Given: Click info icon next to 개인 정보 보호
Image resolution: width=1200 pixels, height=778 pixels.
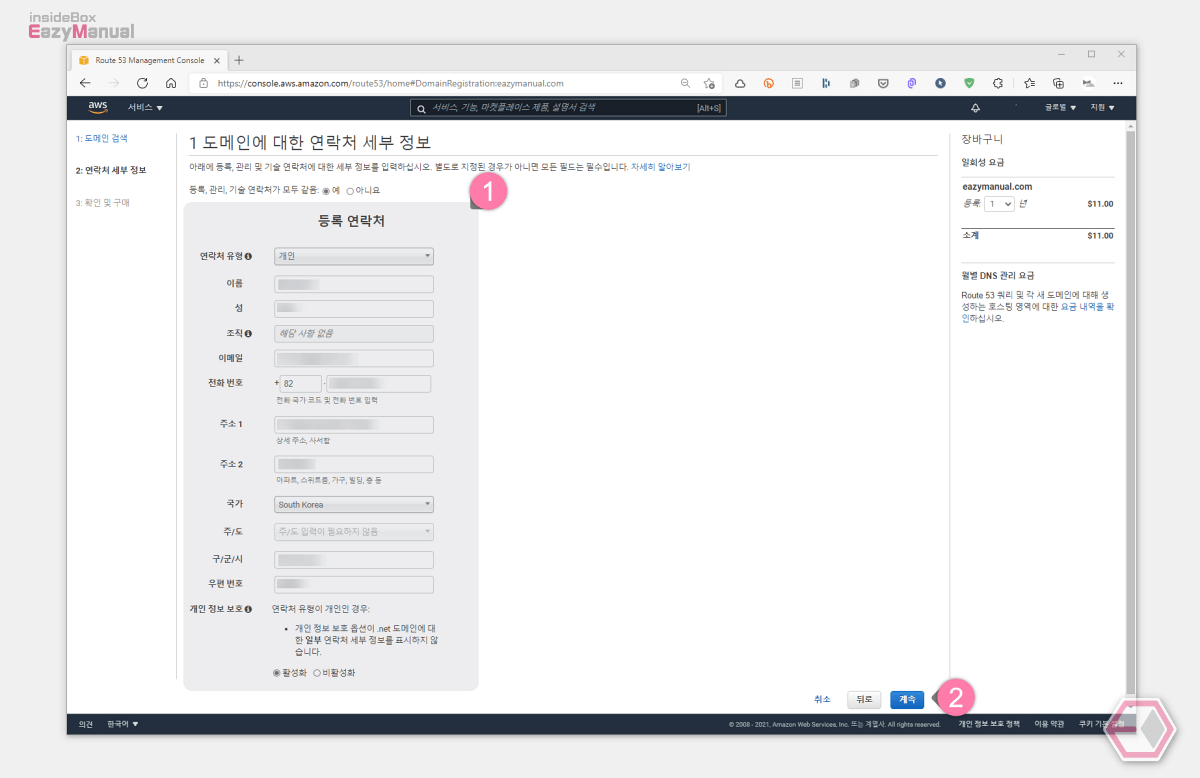Looking at the screenshot, I should tap(248, 608).
